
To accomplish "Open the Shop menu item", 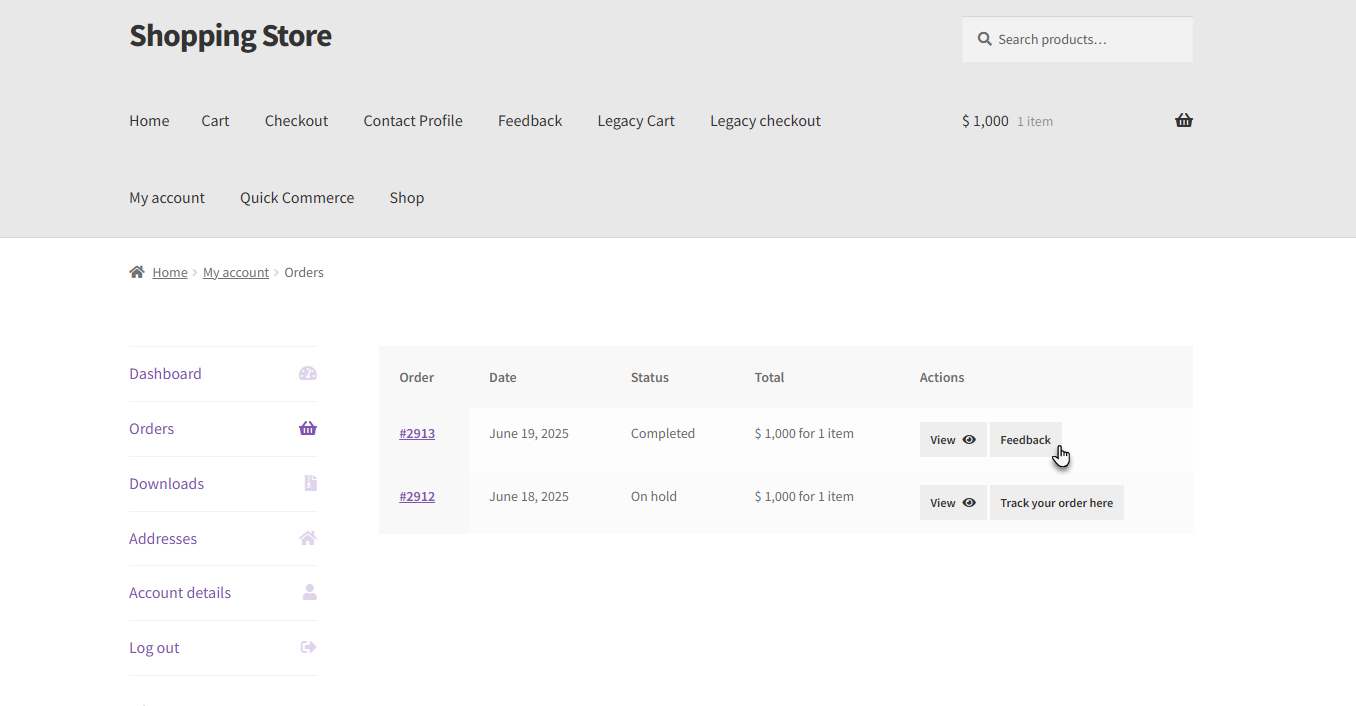I will pos(406,198).
